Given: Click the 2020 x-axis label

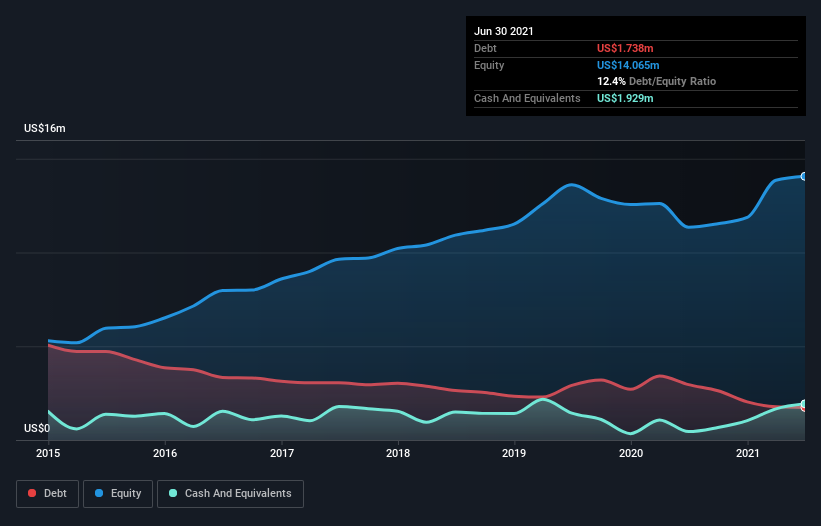Looking at the screenshot, I should pyautogui.click(x=631, y=453).
